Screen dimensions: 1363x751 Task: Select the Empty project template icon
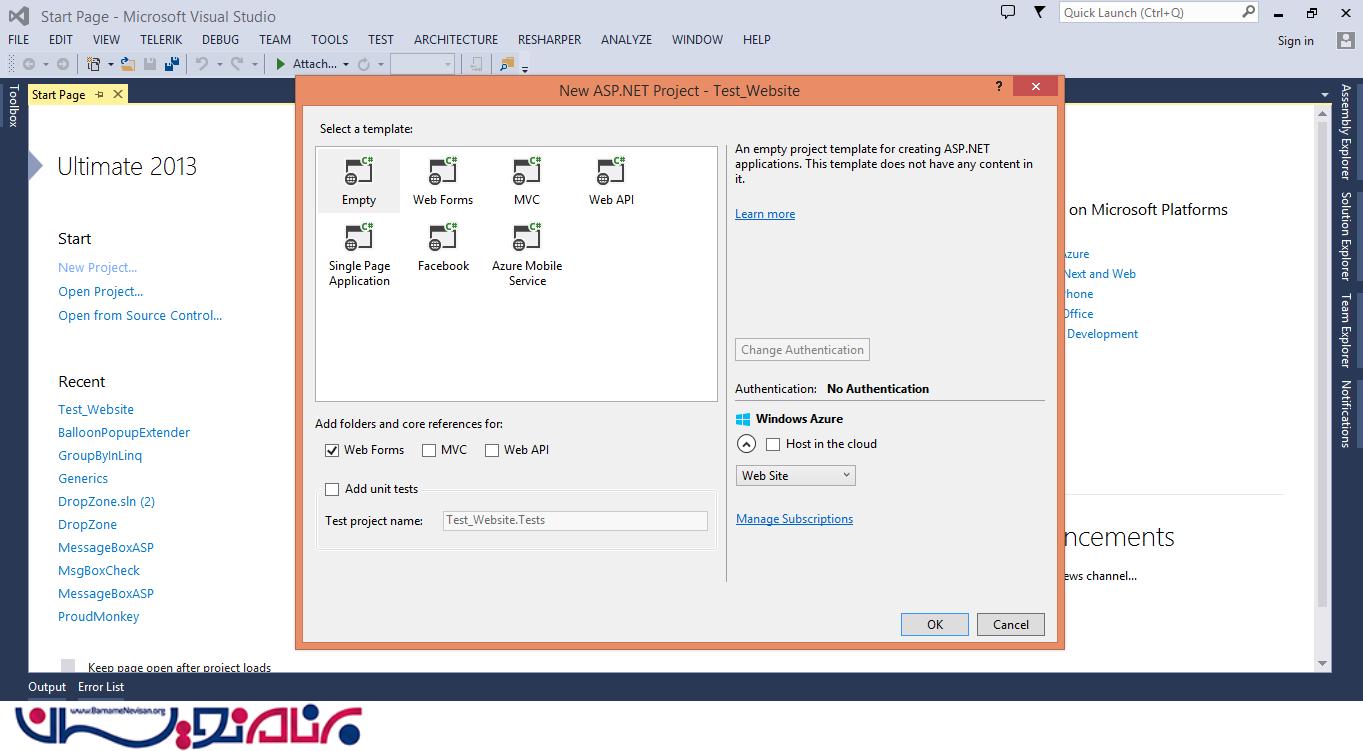[358, 172]
